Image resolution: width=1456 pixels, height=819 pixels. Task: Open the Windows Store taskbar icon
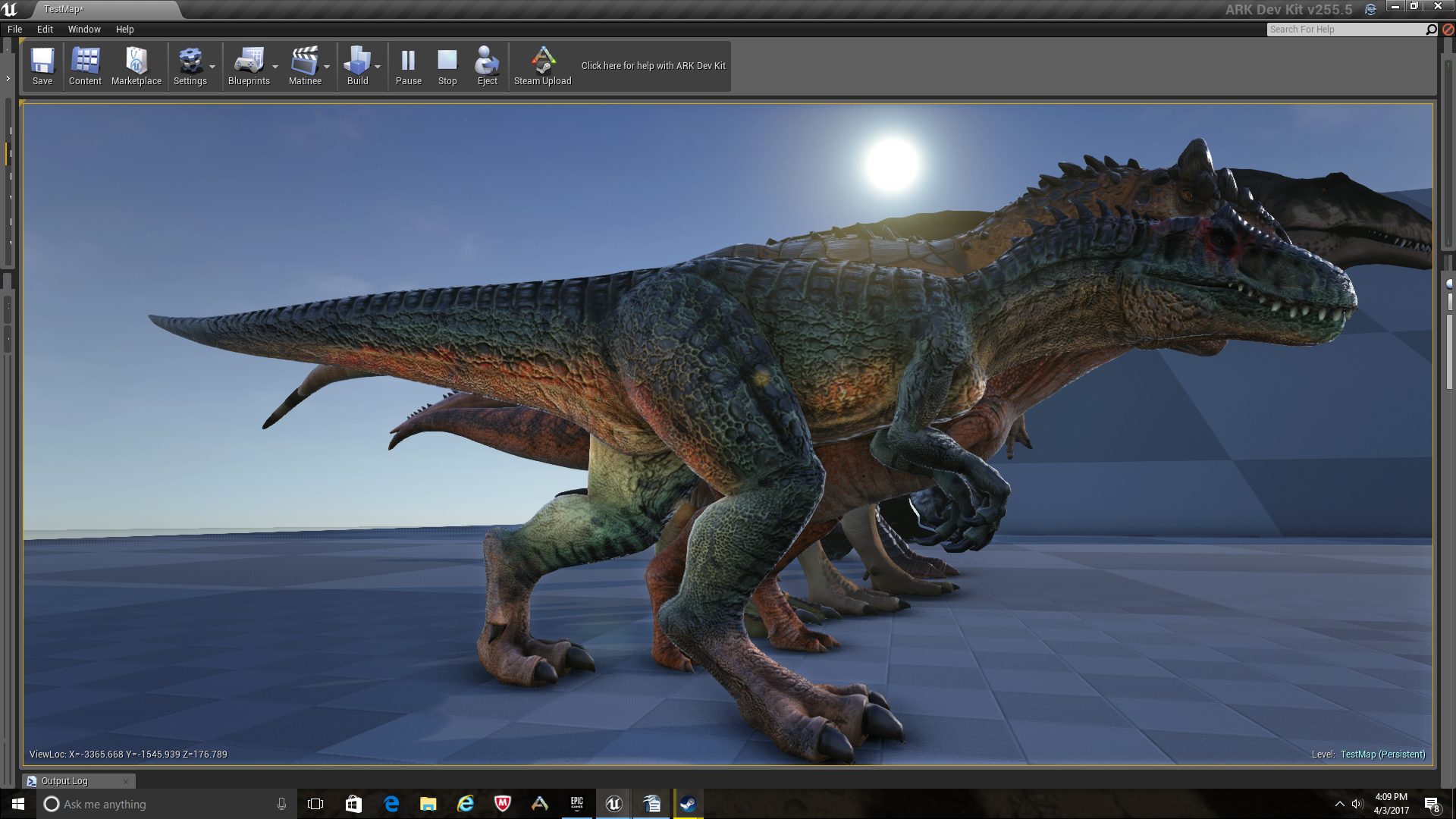(353, 804)
